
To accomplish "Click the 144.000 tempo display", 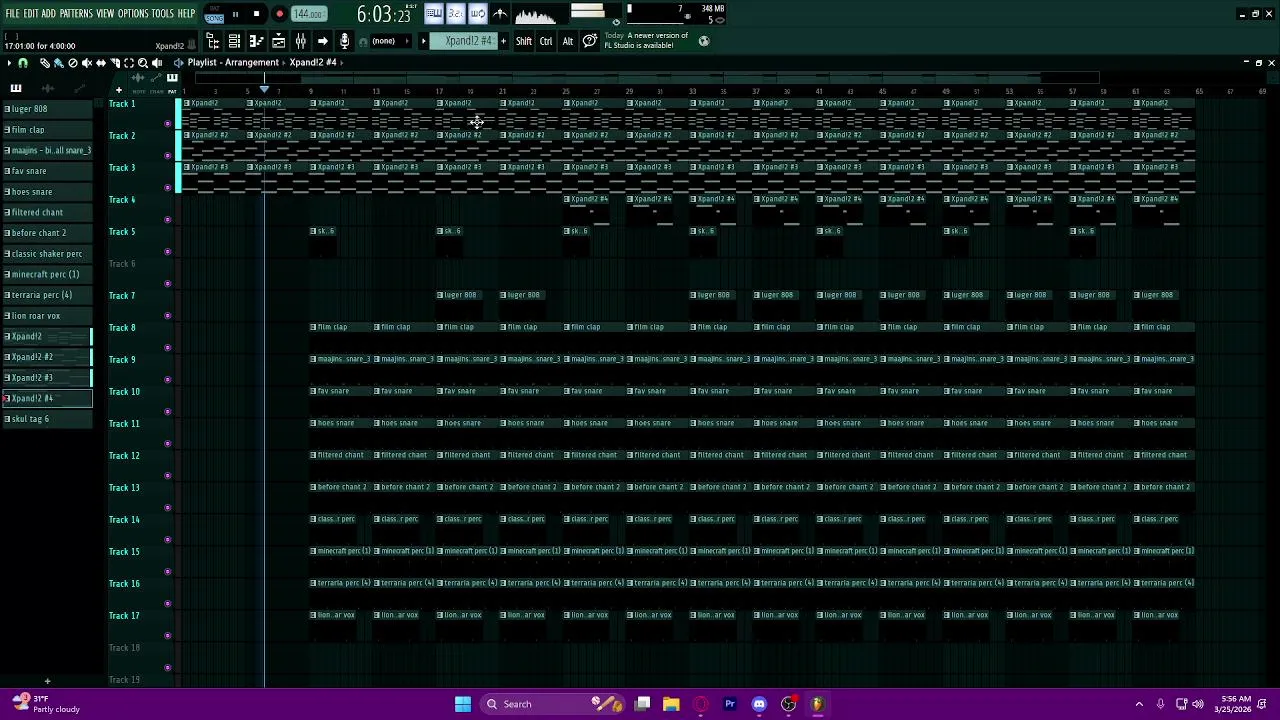I will [309, 15].
